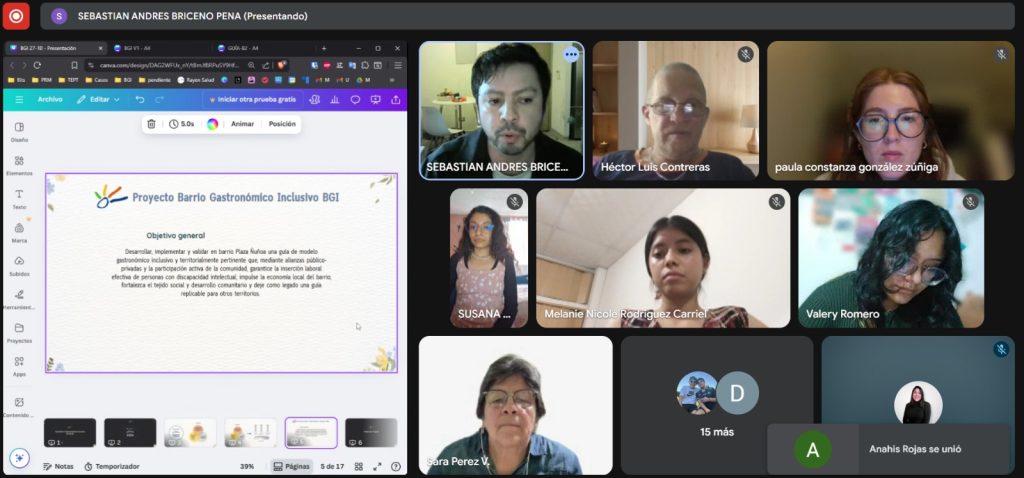Click Iniciar otra prueba gratis button
Screen dimensions: 1024x478
coord(253,99)
